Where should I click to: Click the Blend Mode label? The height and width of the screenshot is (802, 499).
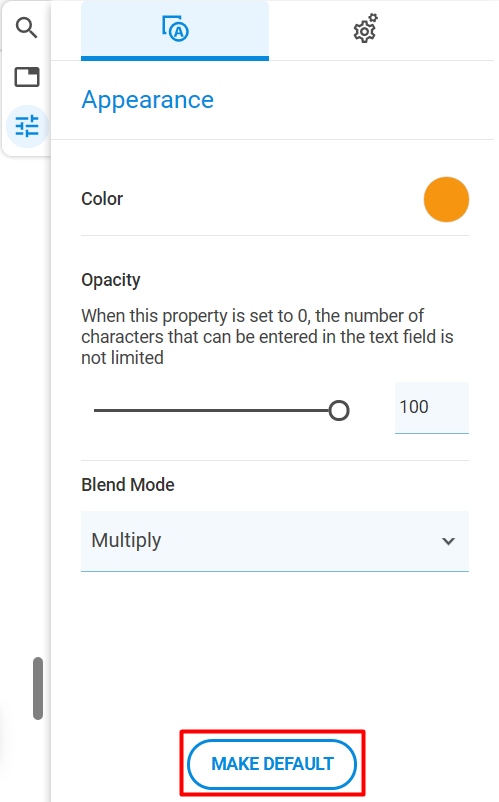coord(128,484)
